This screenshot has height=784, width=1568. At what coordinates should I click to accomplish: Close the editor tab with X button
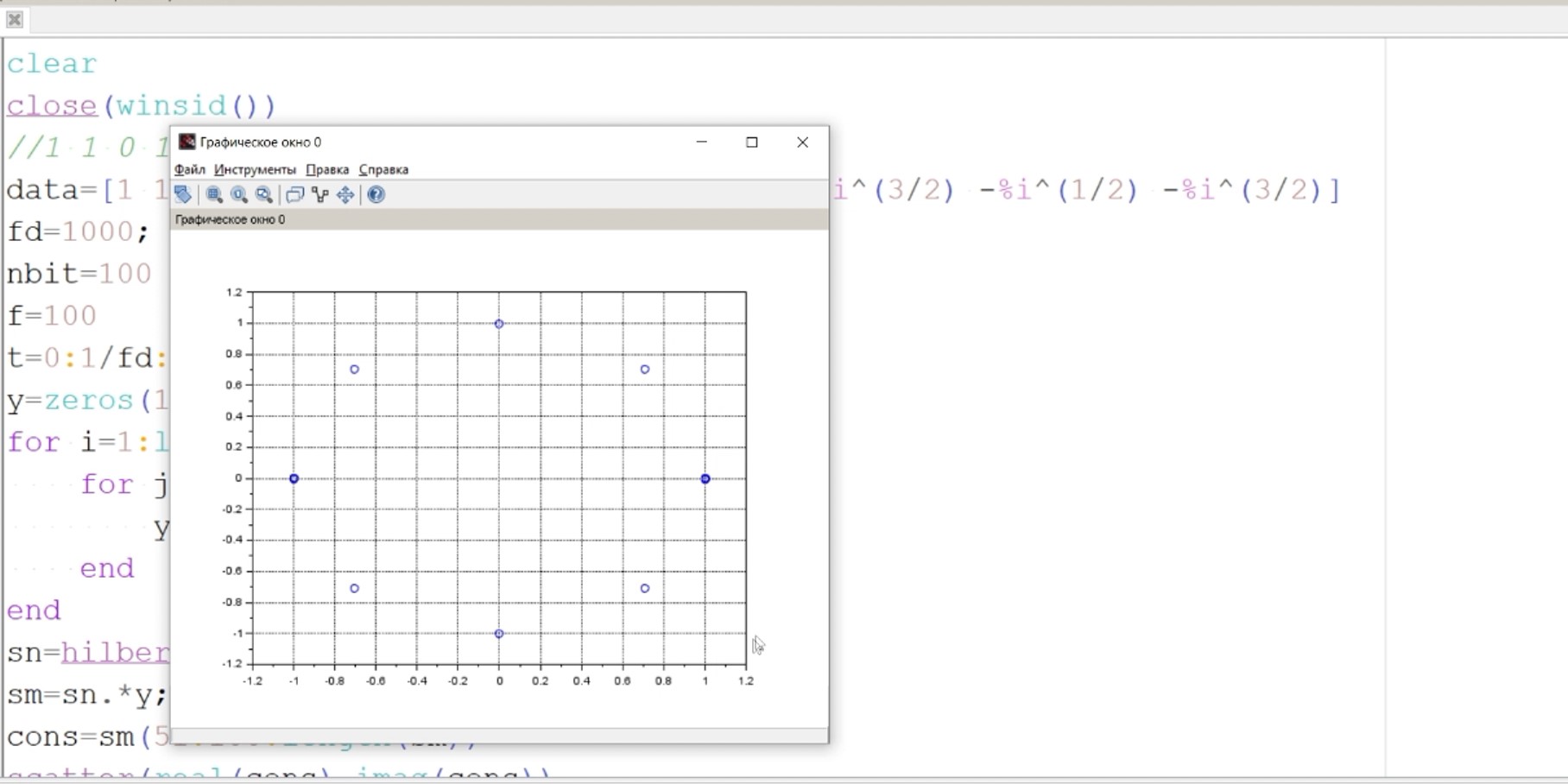(15, 19)
